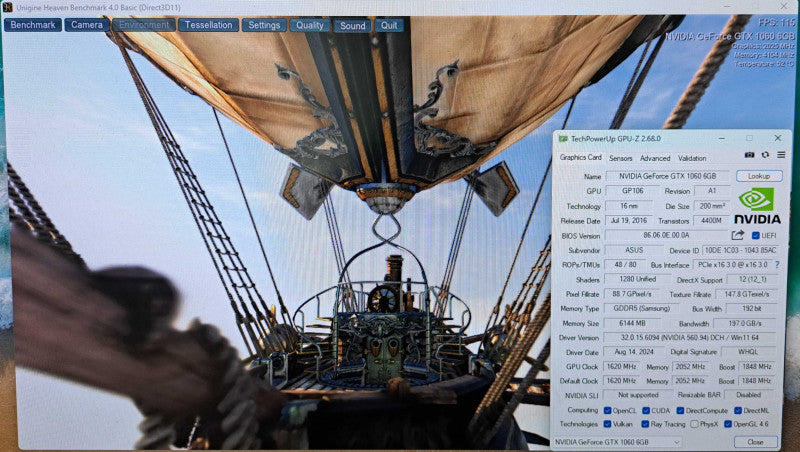
Task: Switch to the Sensors tab in GPU-Z
Action: coord(620,158)
